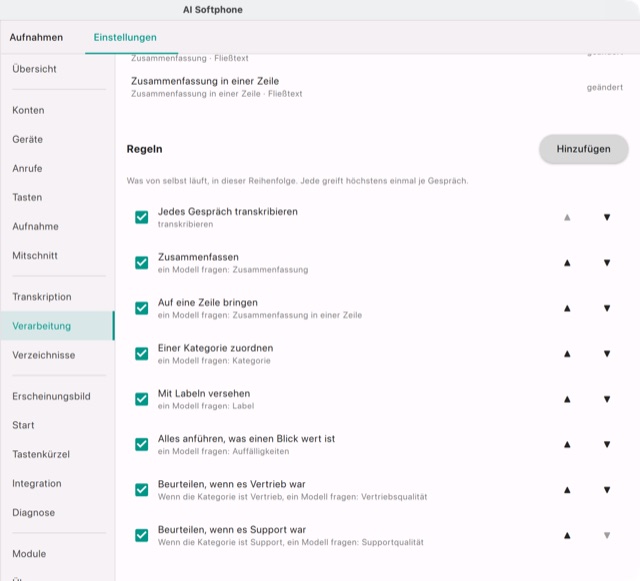Viewport: 640px width, 581px height.
Task: Move 'Zusammenfassen' rule up
Action: (x=567, y=263)
